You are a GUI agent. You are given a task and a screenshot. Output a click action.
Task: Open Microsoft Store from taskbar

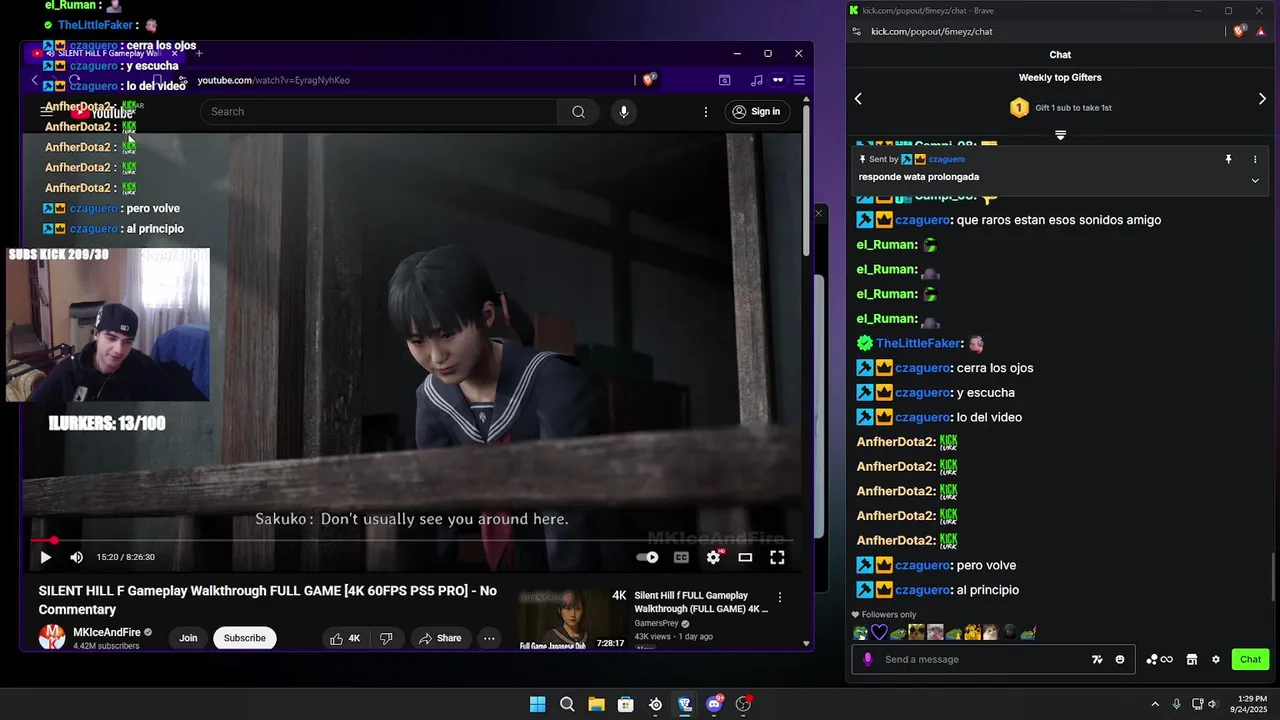tap(625, 704)
